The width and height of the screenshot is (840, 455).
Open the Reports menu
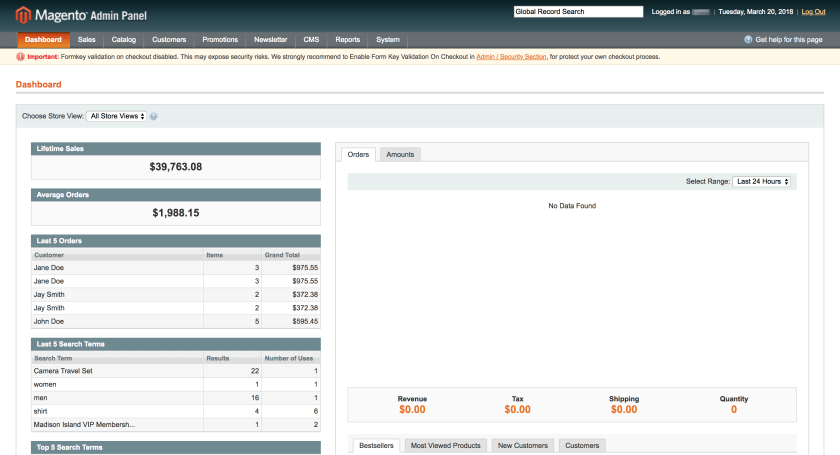click(348, 40)
